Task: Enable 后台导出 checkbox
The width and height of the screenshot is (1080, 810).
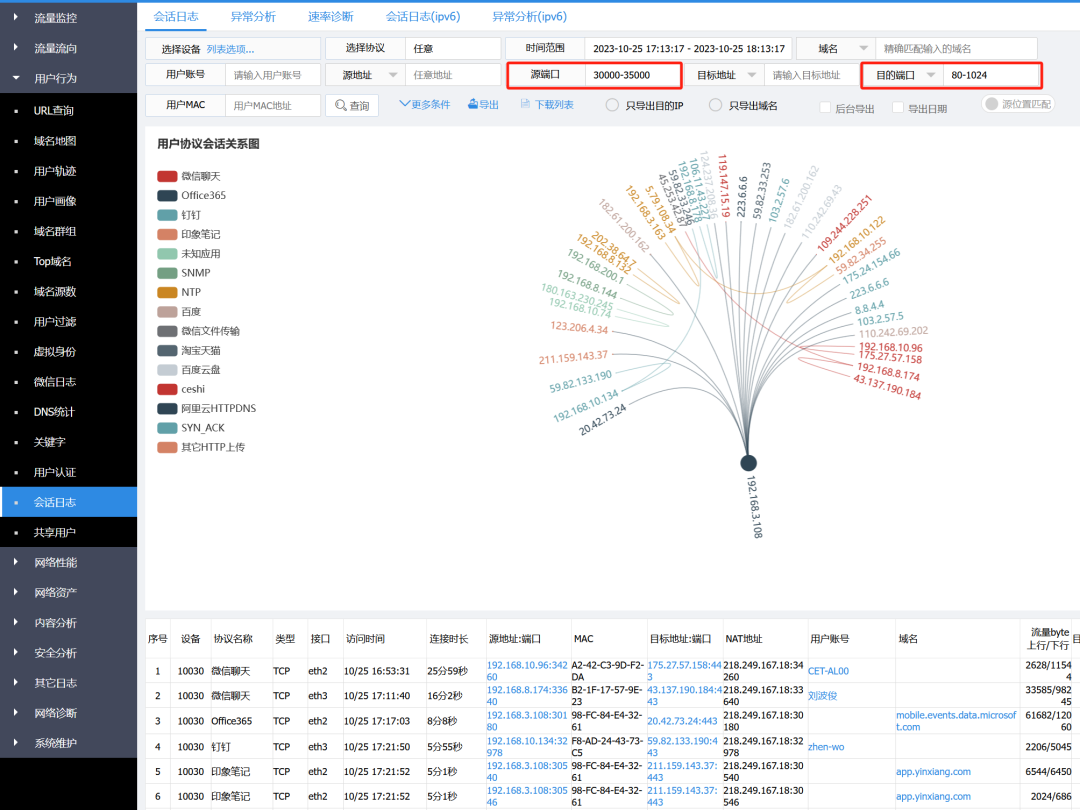Action: (824, 107)
